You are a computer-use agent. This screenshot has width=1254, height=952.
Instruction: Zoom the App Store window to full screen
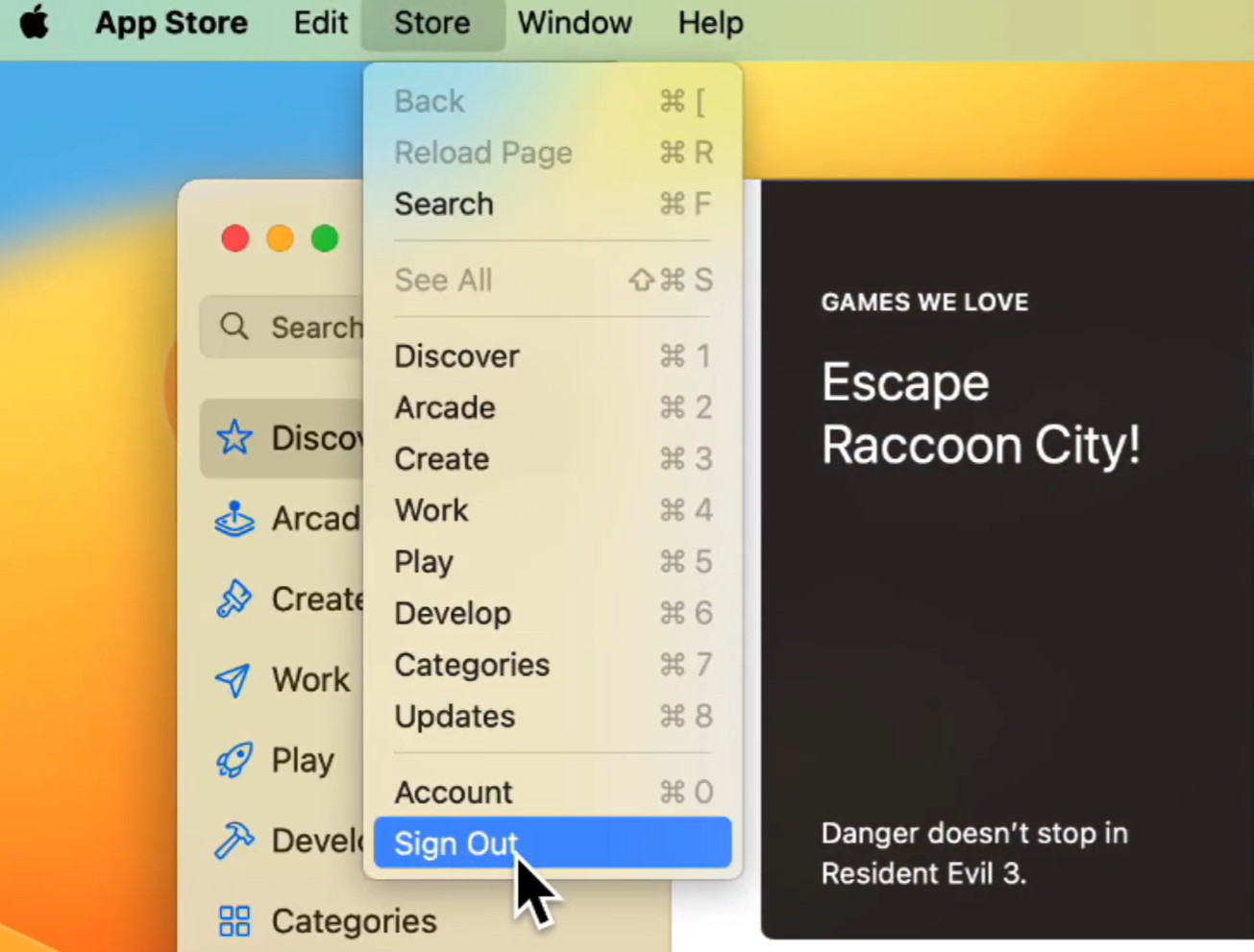[325, 238]
